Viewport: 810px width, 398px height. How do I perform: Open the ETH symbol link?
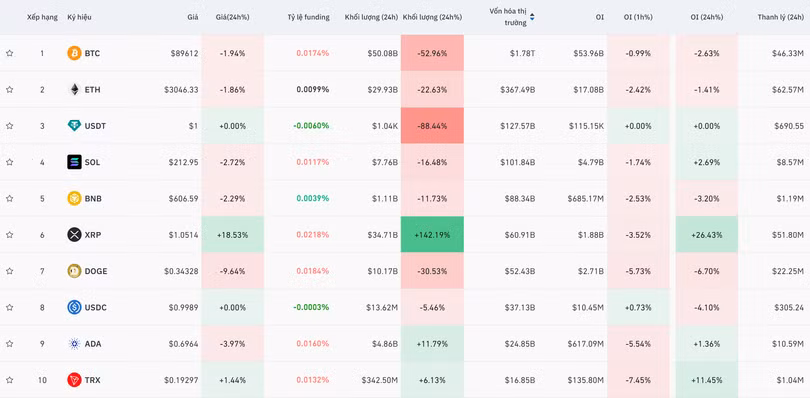[92, 89]
